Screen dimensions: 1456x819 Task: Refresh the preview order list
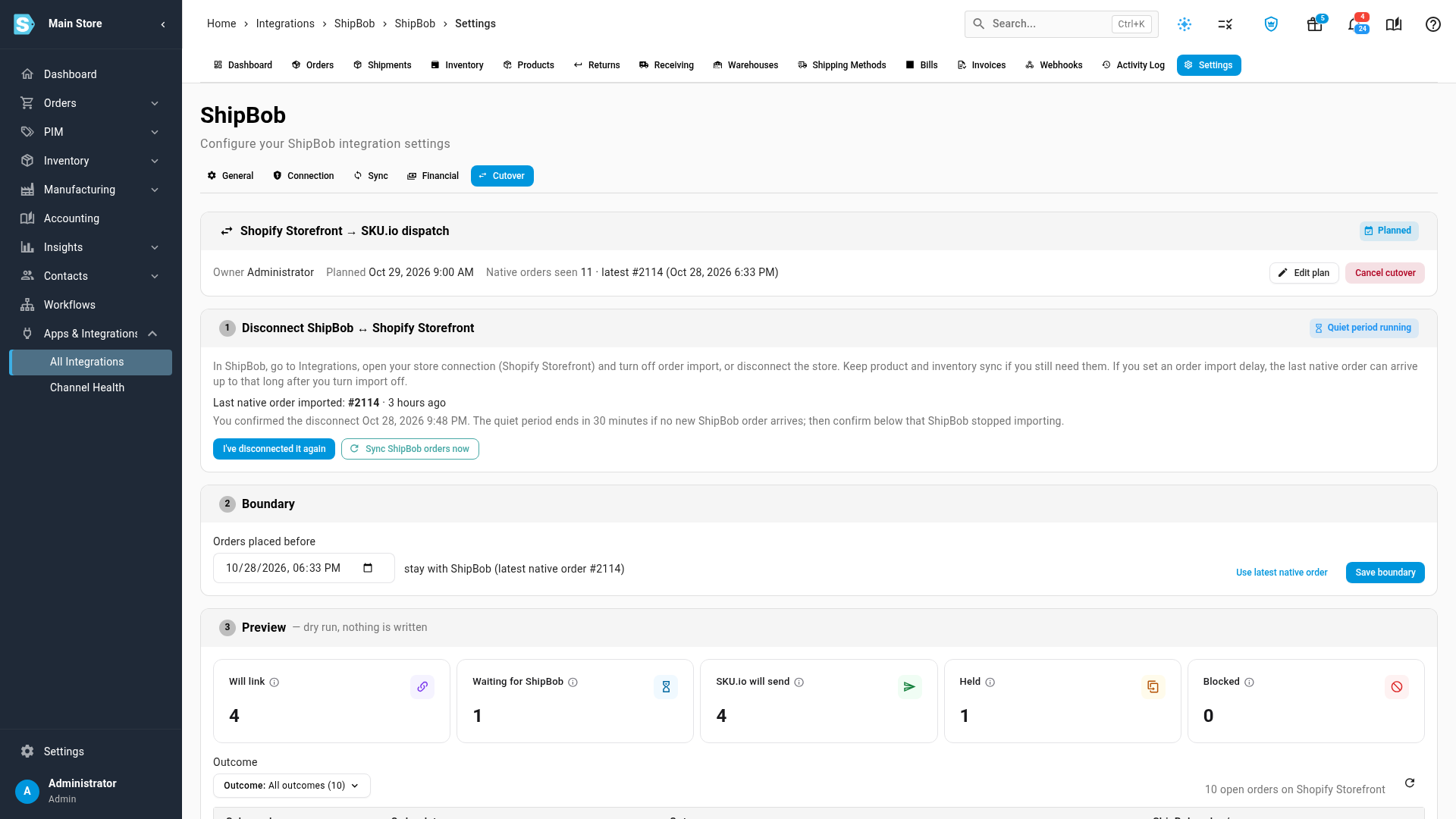pyautogui.click(x=1410, y=783)
